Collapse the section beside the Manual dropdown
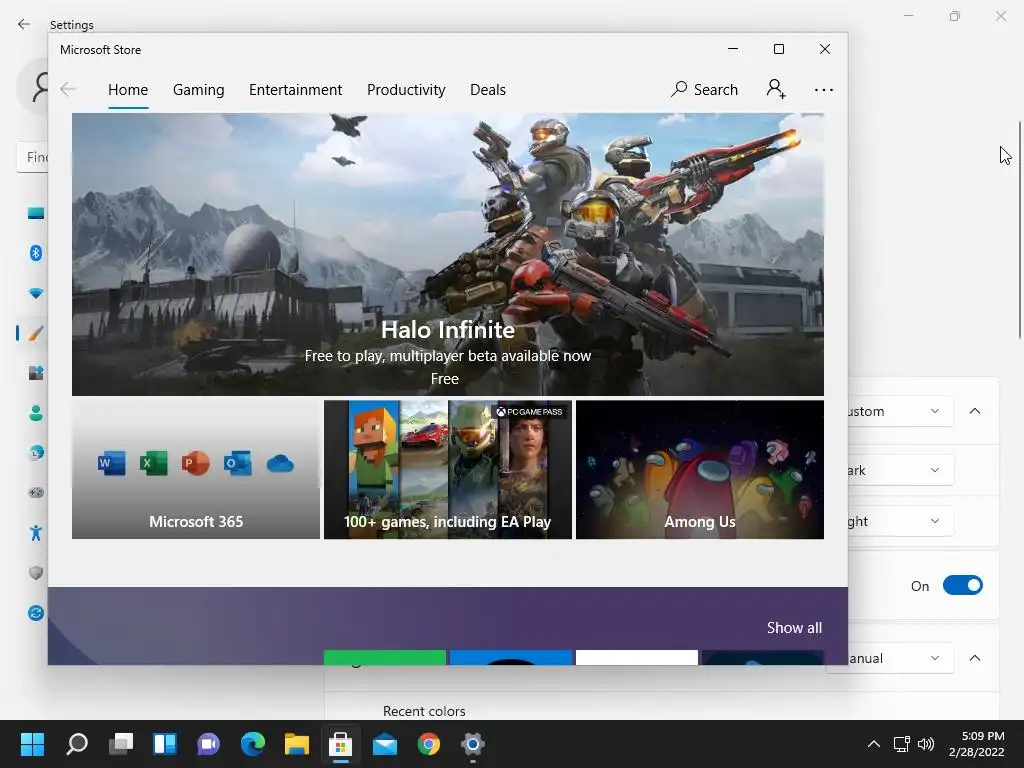 click(x=974, y=658)
